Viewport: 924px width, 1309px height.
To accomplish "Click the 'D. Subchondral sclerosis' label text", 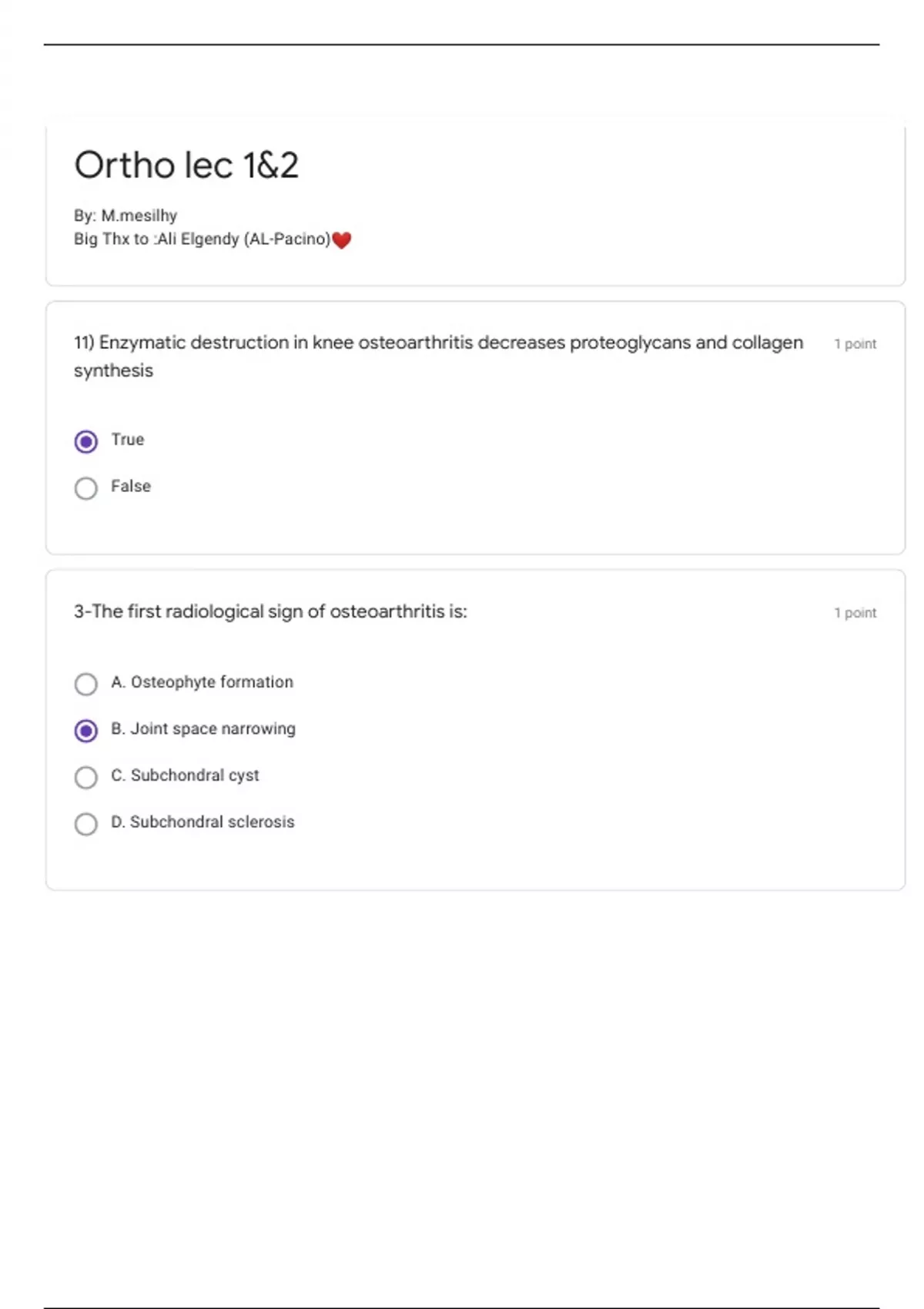I will 203,822.
